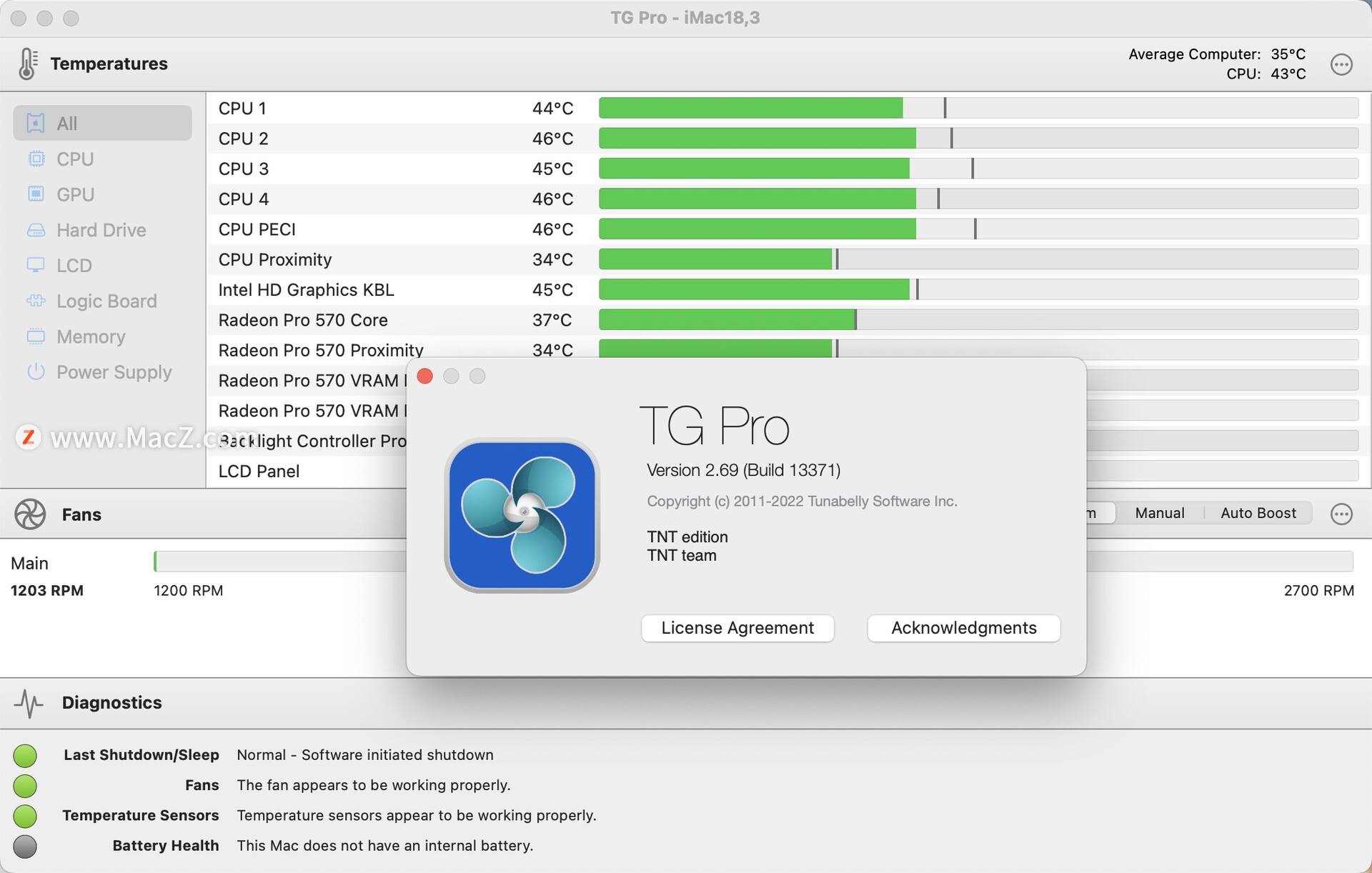
Task: Click the thermometer icon beside Temperatures
Action: 28,64
